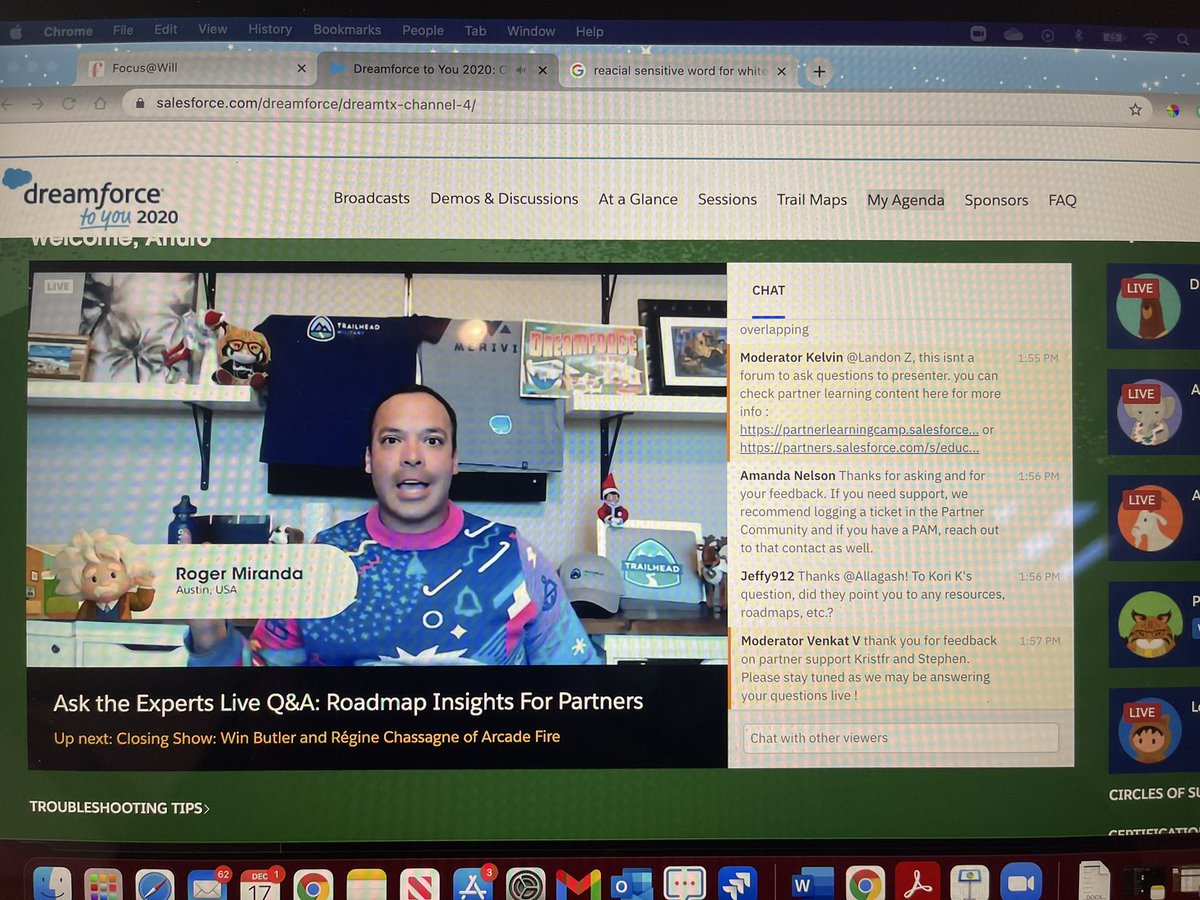Launch Safari from the Dock
Screen dimensions: 1200x900
tap(155, 886)
